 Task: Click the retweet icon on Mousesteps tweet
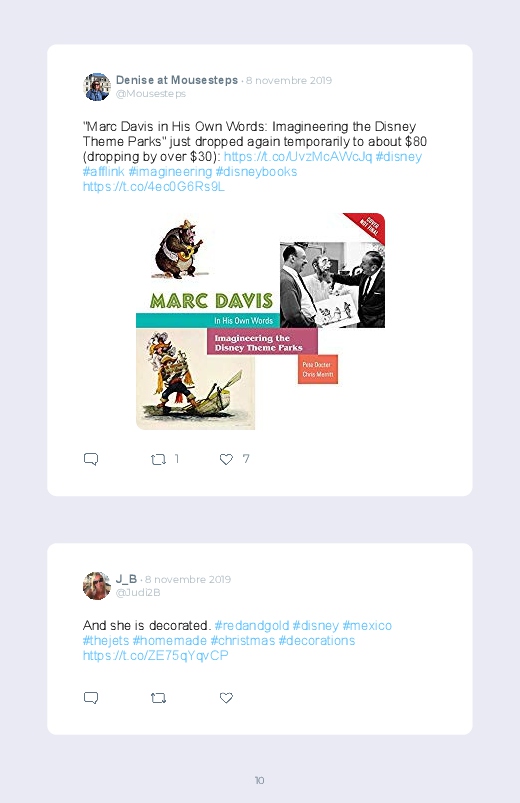[158, 459]
